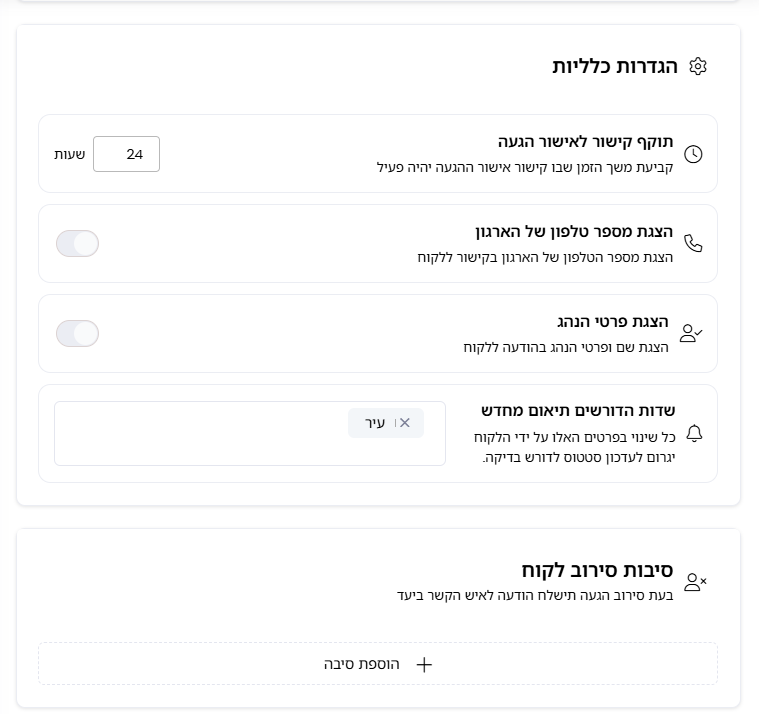Click the הצגת פרטי הנהג heading
The height and width of the screenshot is (714, 759).
coord(615,322)
